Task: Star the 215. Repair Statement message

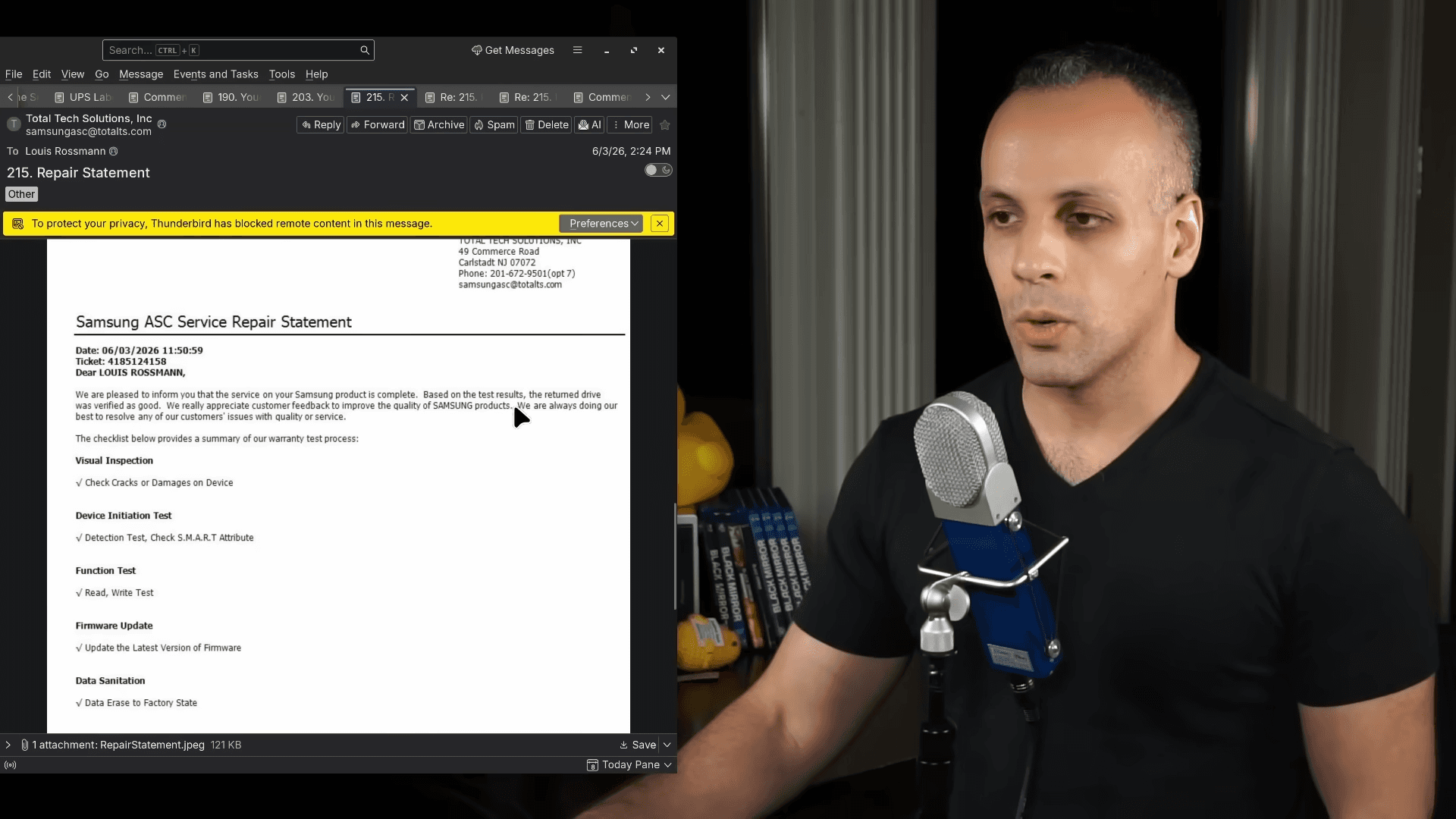Action: [x=665, y=125]
